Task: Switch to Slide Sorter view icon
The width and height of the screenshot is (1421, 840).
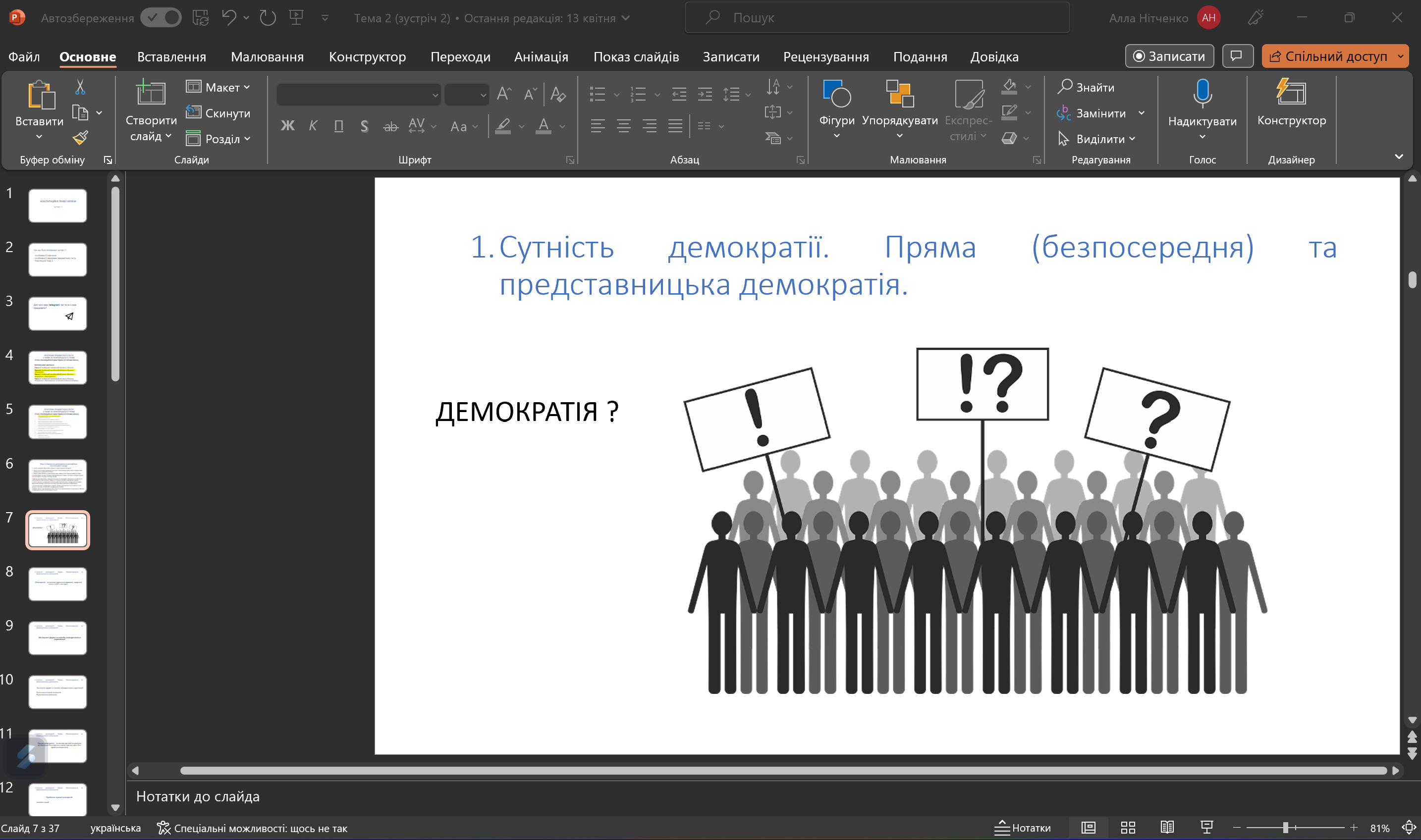Action: pos(1128,828)
